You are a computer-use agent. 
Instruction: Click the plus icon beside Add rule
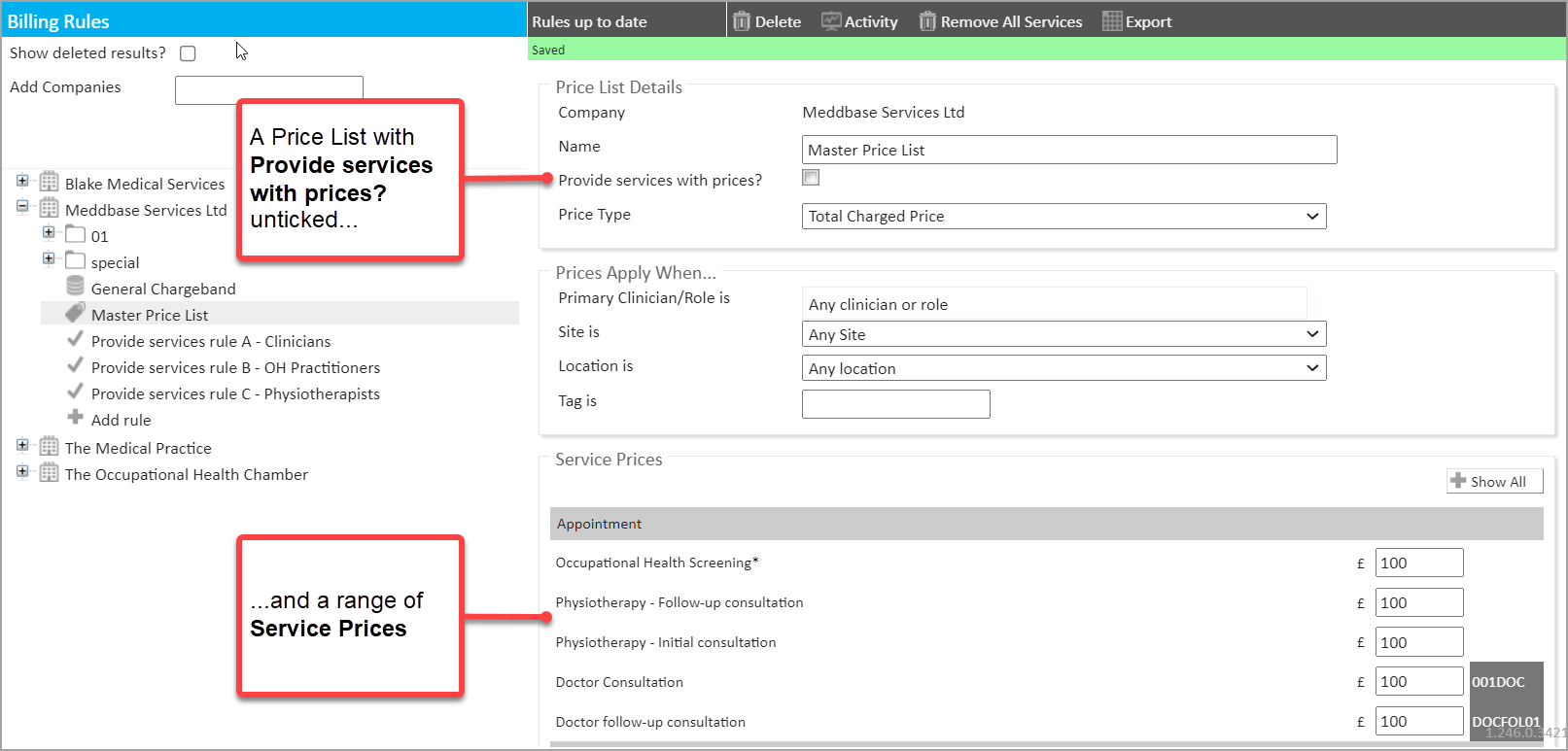coord(75,418)
